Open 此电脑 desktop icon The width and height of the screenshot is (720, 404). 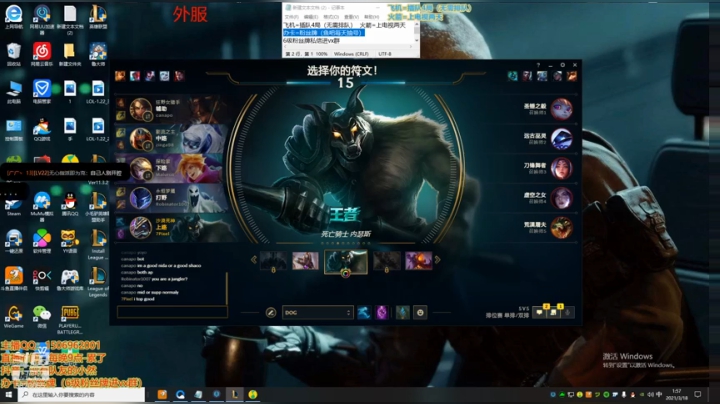tap(14, 92)
